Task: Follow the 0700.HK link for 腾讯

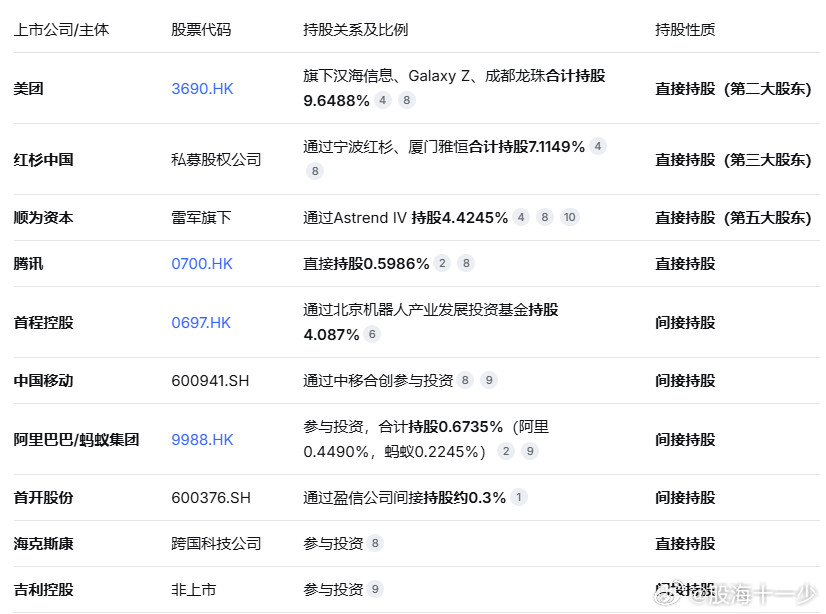Action: 200,263
